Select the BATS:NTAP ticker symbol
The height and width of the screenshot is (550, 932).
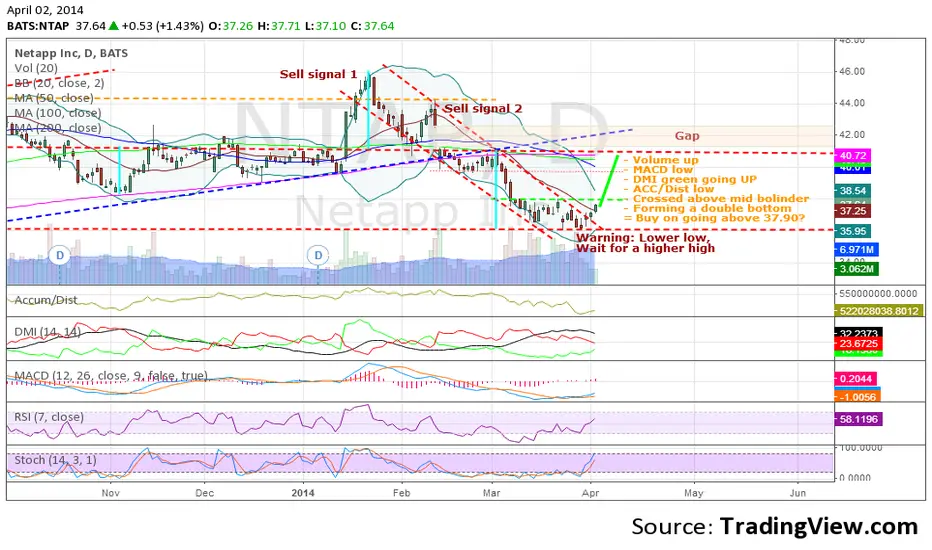click(x=38, y=26)
